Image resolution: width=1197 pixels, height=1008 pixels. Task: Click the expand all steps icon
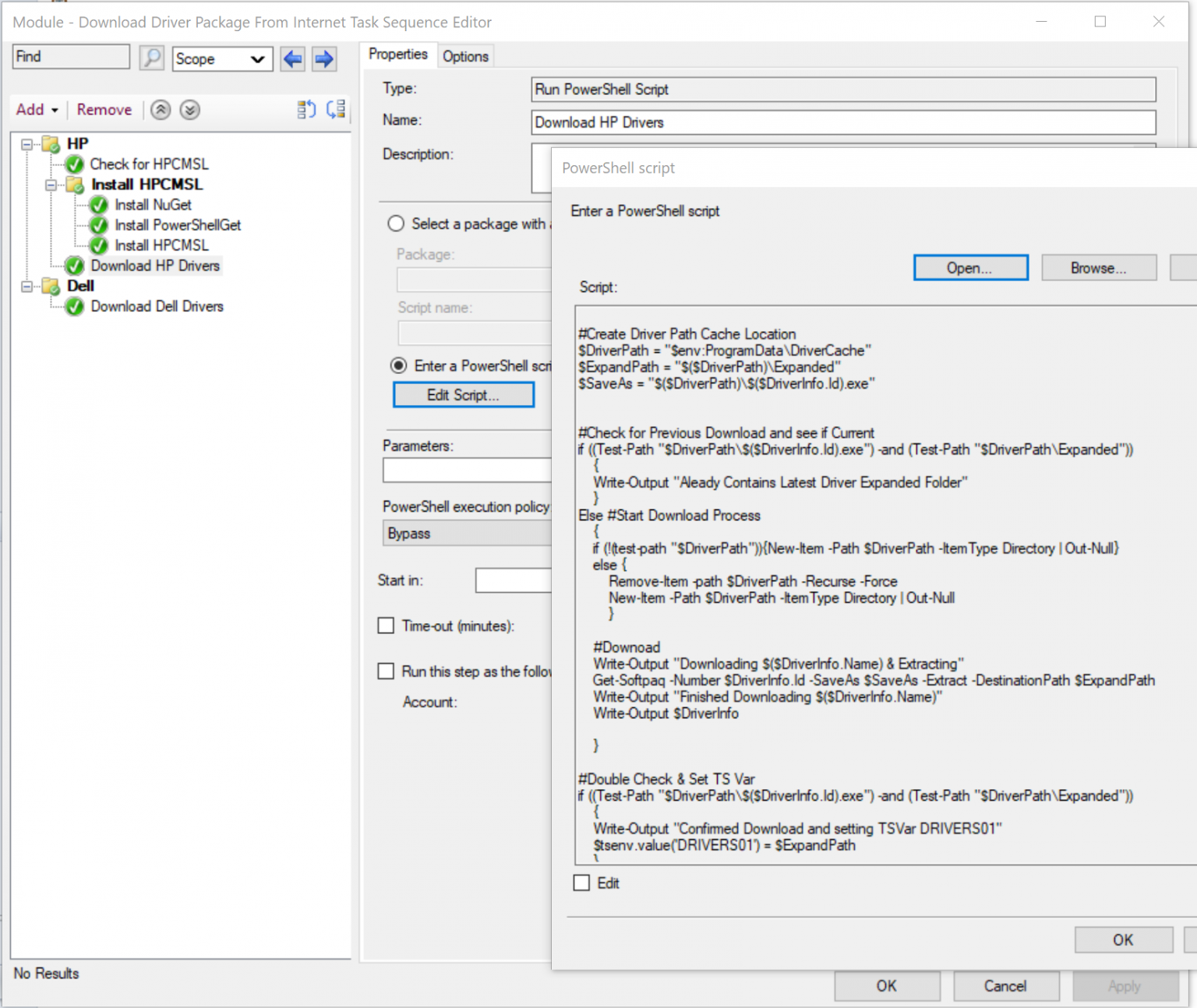click(x=336, y=110)
